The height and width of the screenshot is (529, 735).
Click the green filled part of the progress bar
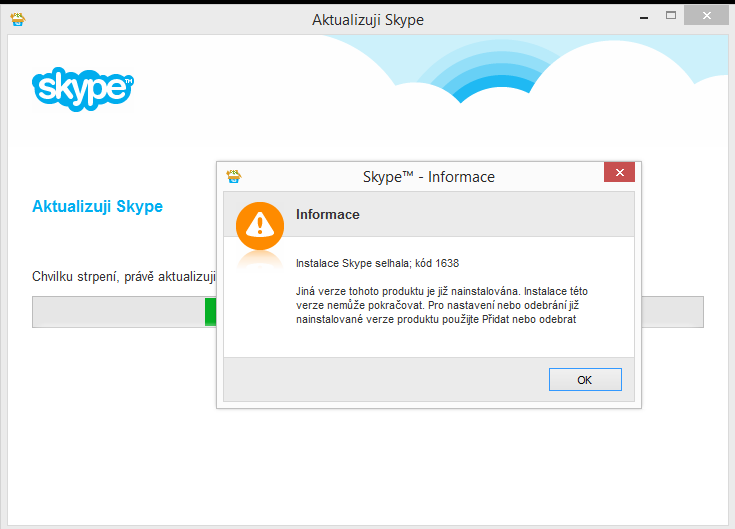click(210, 312)
